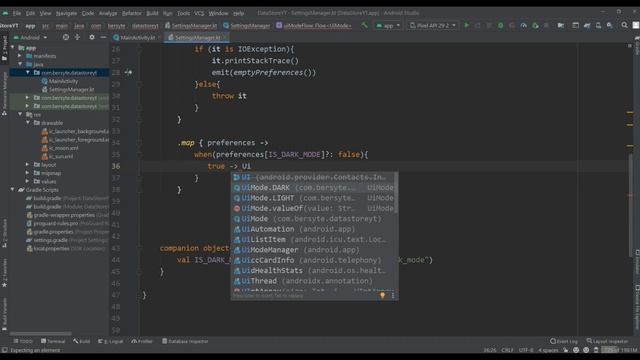Collapse the java folder node

(20, 64)
